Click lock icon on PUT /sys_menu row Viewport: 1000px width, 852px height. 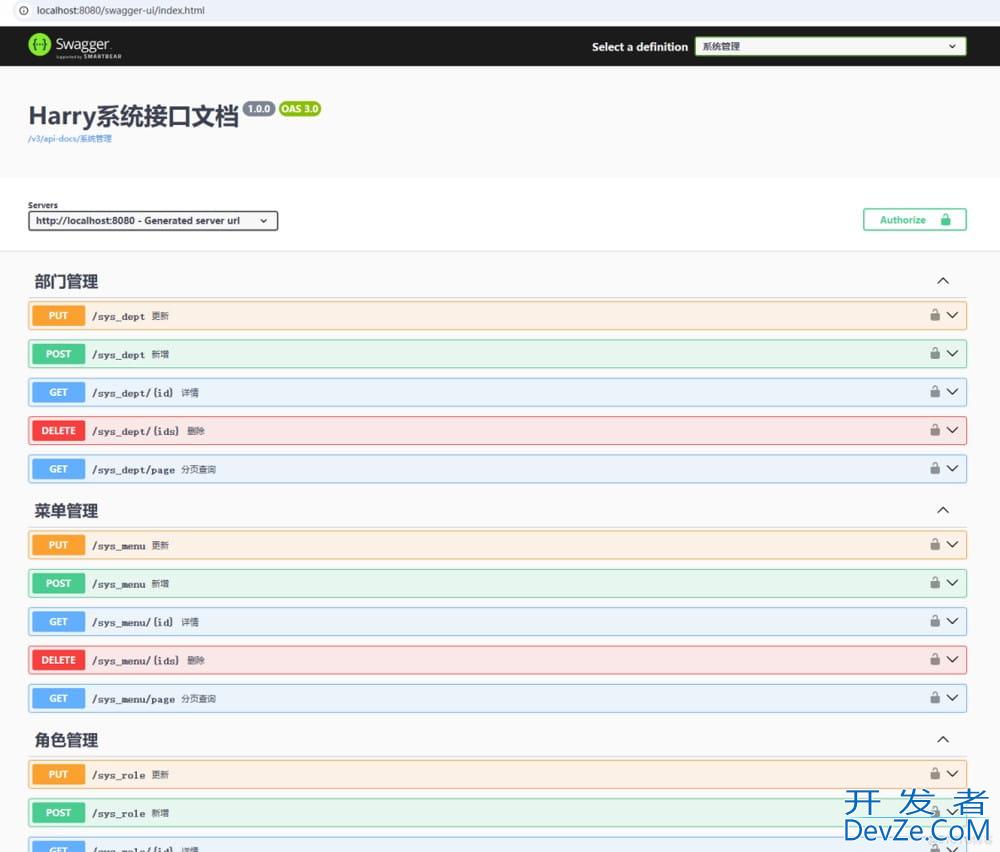[935, 544]
